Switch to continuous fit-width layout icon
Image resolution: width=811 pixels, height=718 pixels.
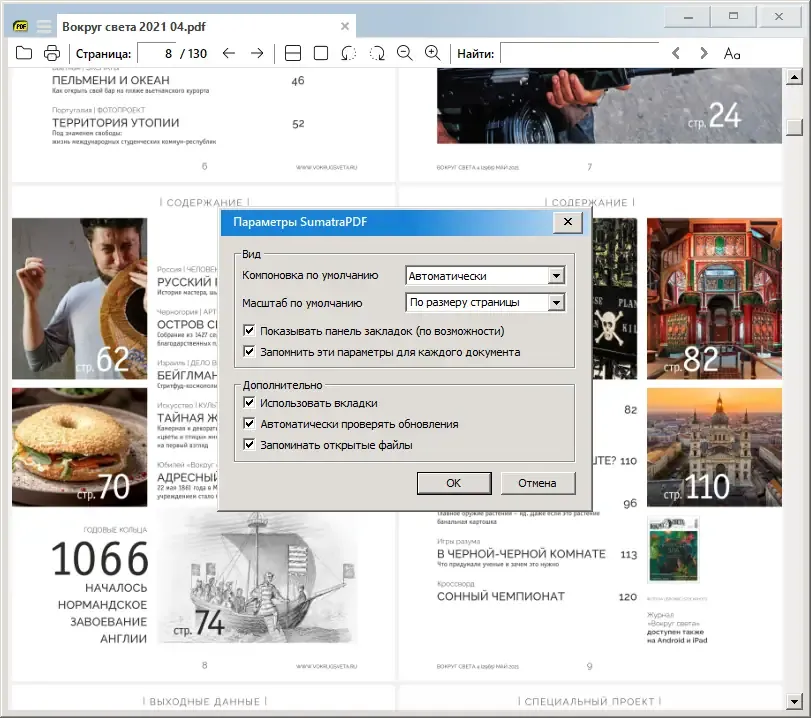point(293,53)
